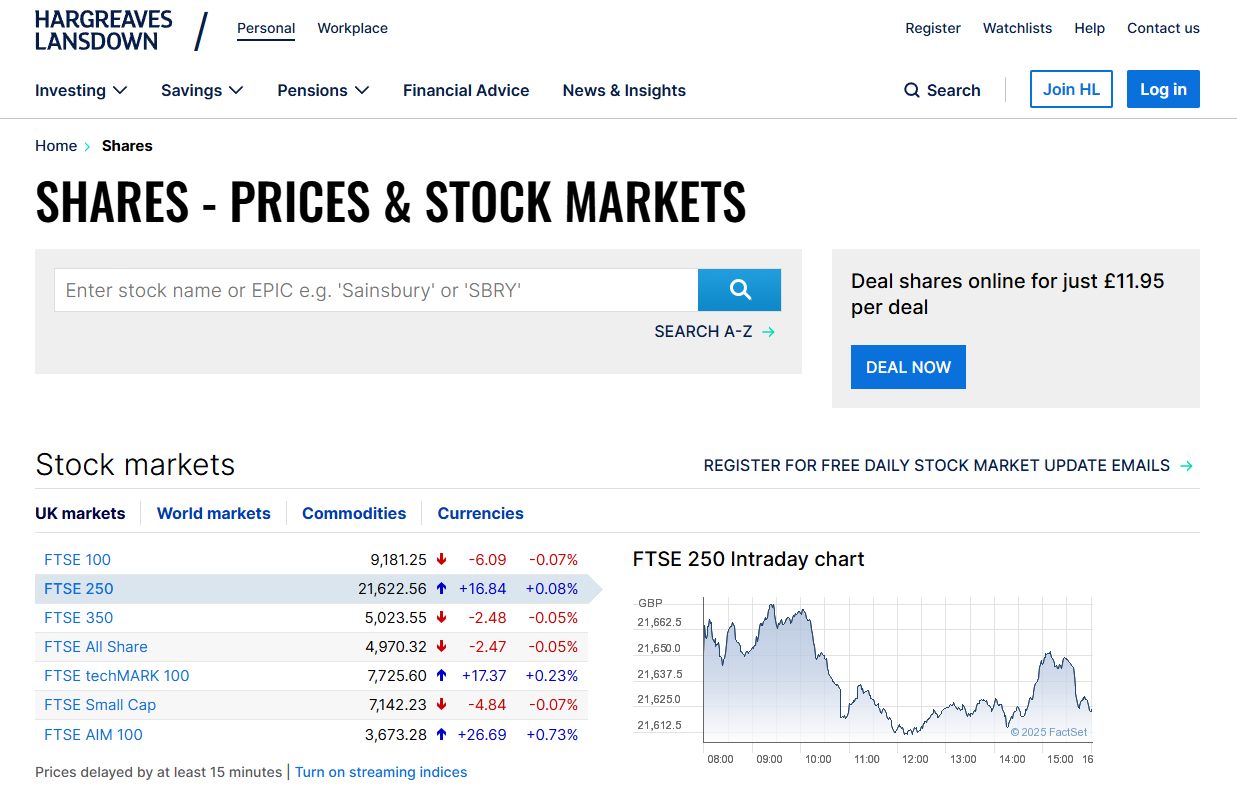The image size is (1237, 810).
Task: Click the red down arrow beside FTSE 100
Action: pyautogui.click(x=441, y=559)
